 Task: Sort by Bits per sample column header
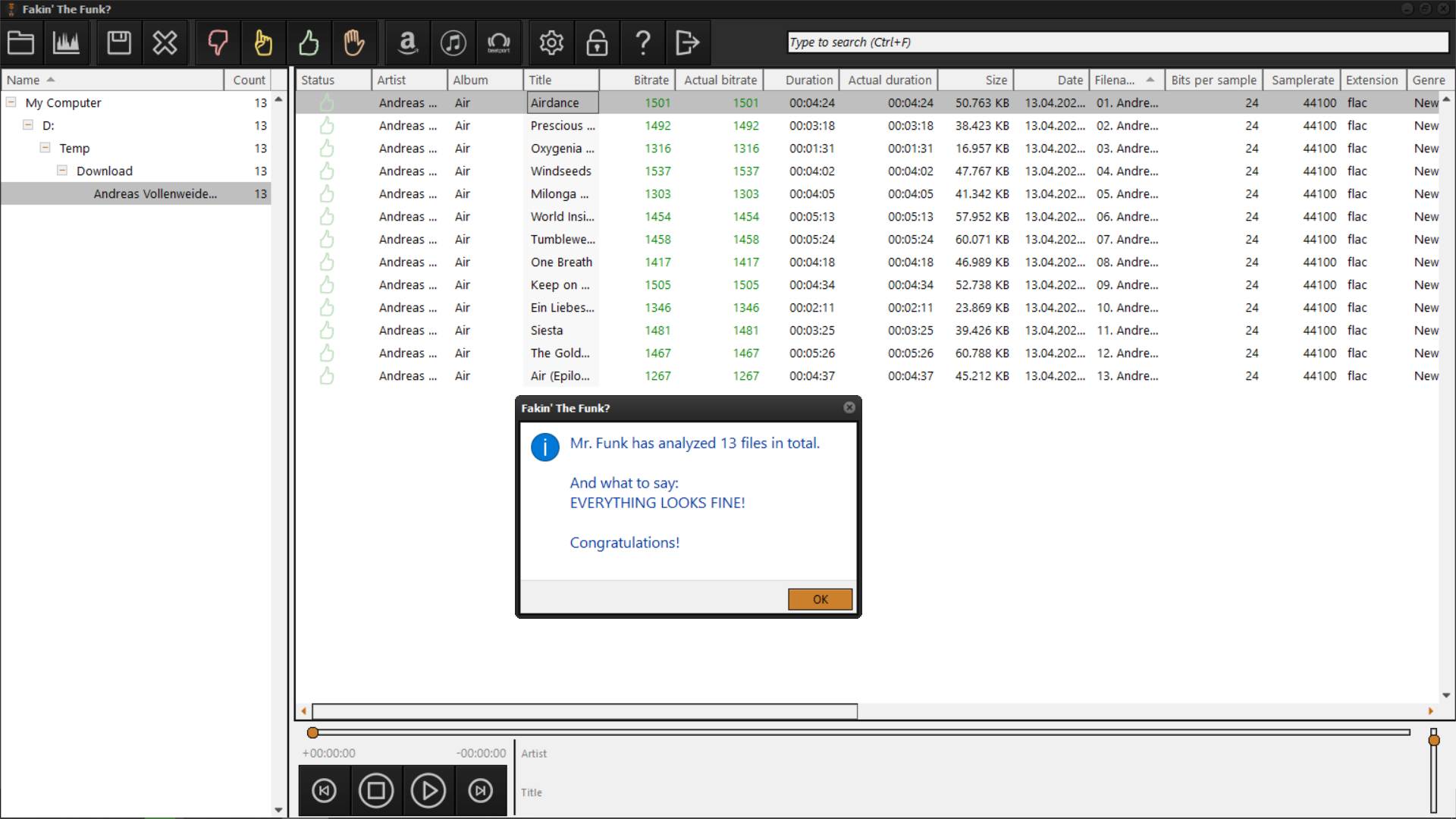(x=1213, y=80)
